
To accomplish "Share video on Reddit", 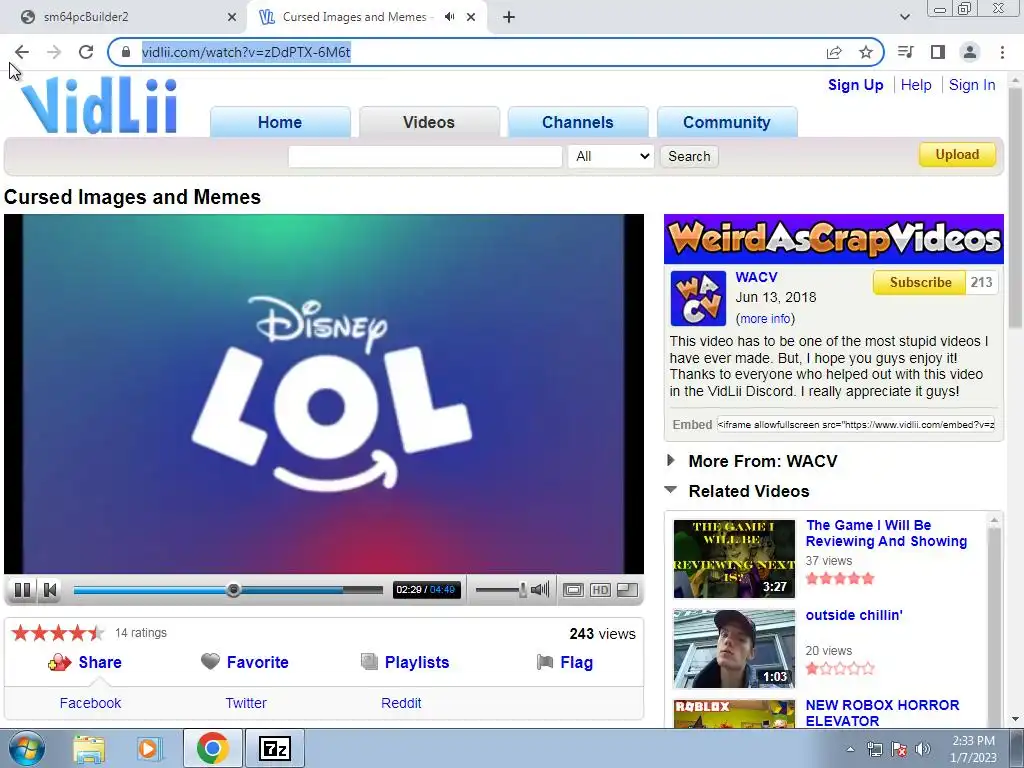I will (x=401, y=703).
